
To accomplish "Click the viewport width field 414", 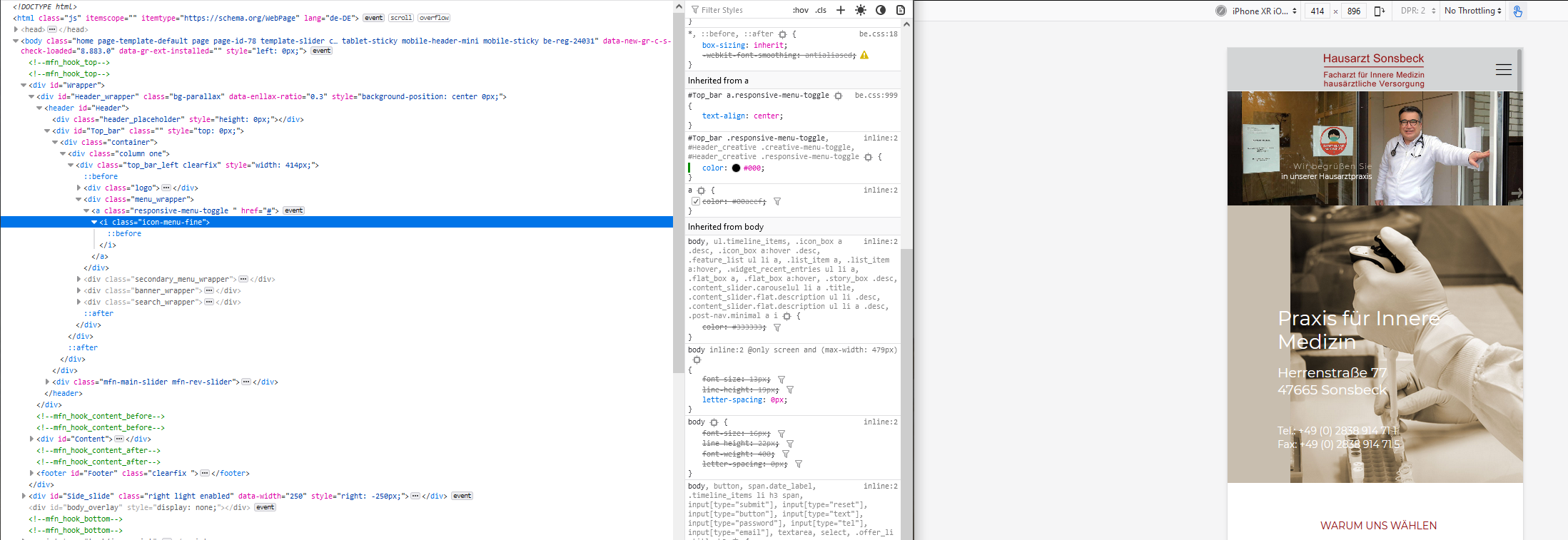I will (1317, 11).
